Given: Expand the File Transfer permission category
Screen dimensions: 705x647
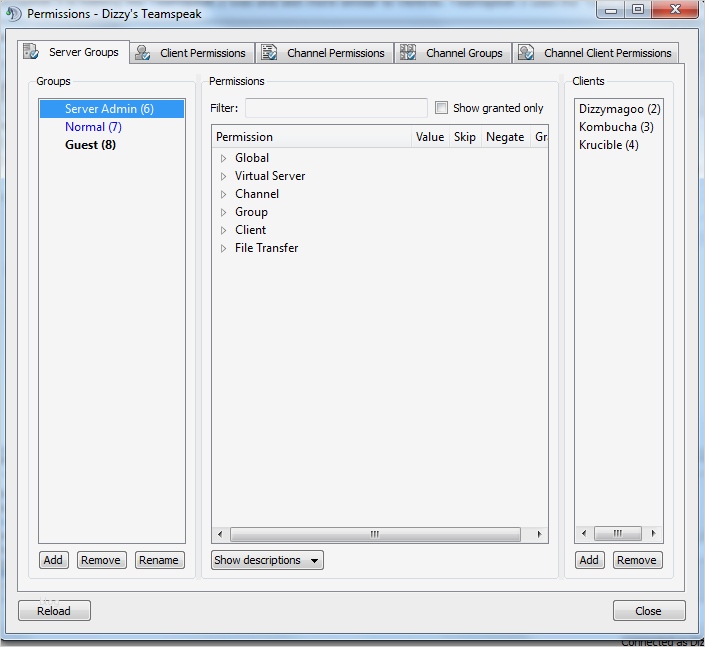Looking at the screenshot, I should (x=223, y=248).
